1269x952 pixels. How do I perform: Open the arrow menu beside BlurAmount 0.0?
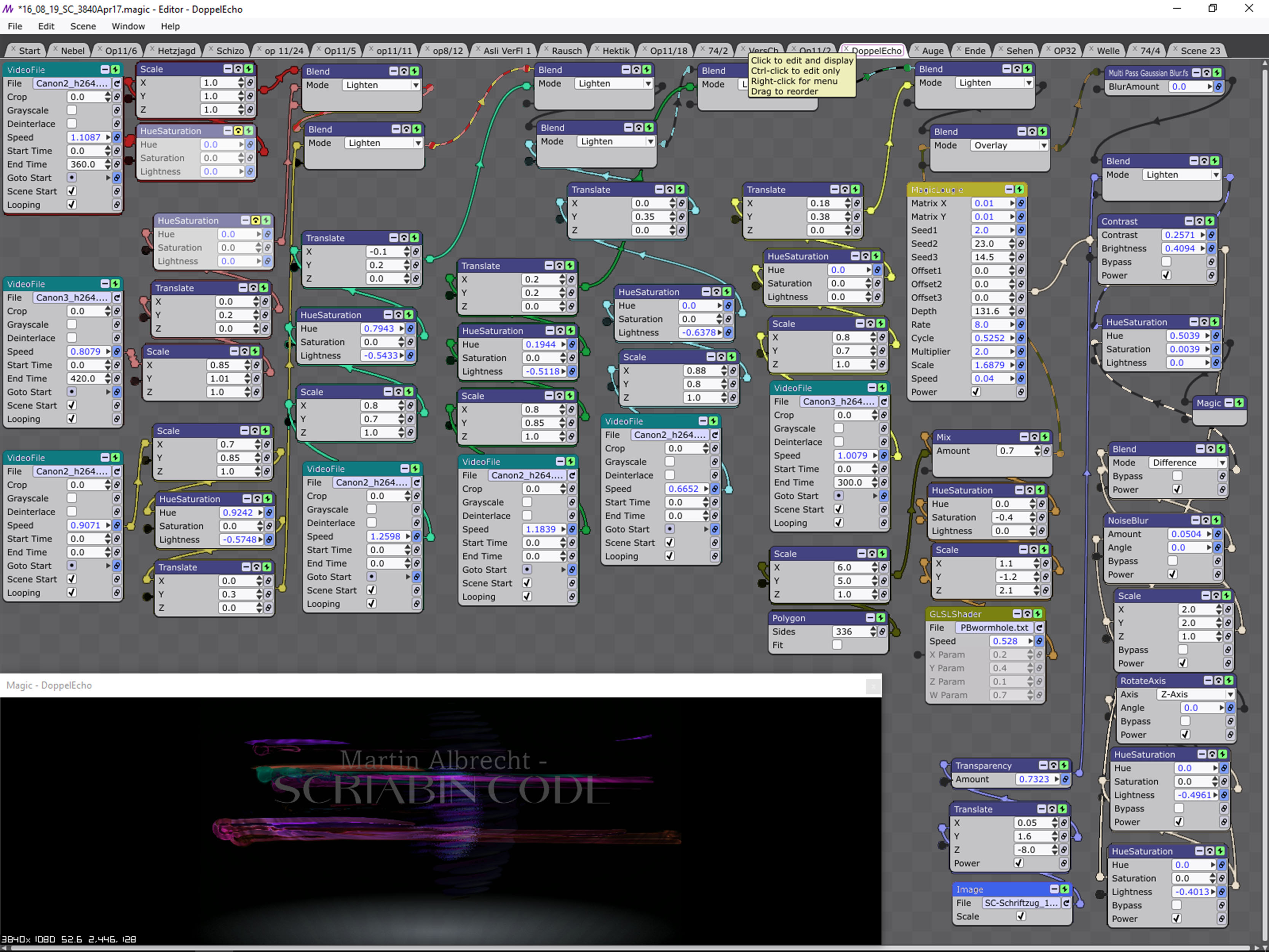coord(1209,87)
